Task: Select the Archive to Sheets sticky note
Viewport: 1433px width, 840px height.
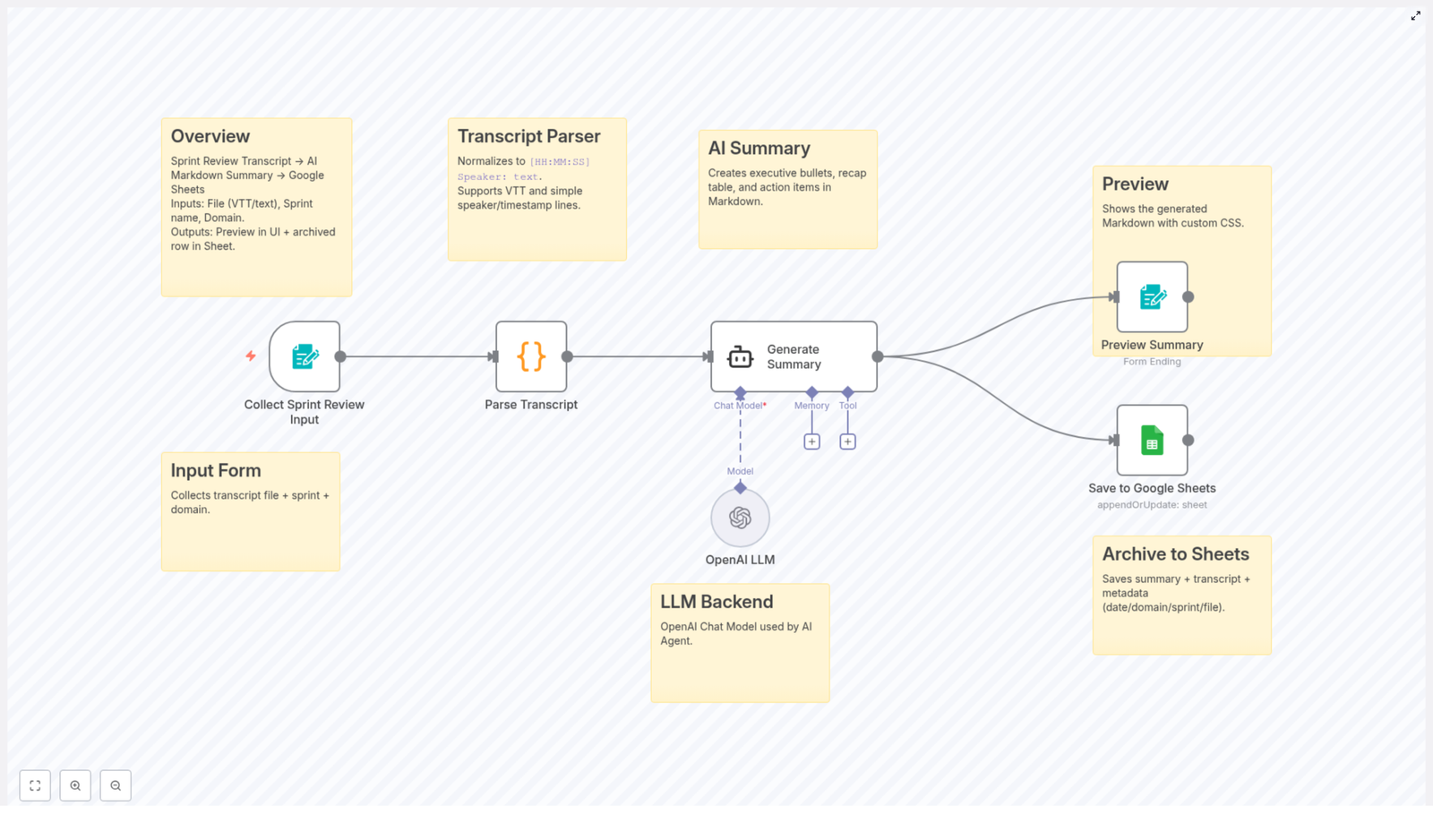Action: (1181, 627)
